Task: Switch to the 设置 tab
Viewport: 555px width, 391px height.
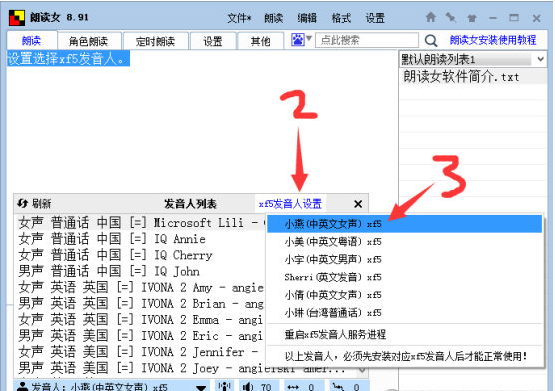Action: point(213,41)
